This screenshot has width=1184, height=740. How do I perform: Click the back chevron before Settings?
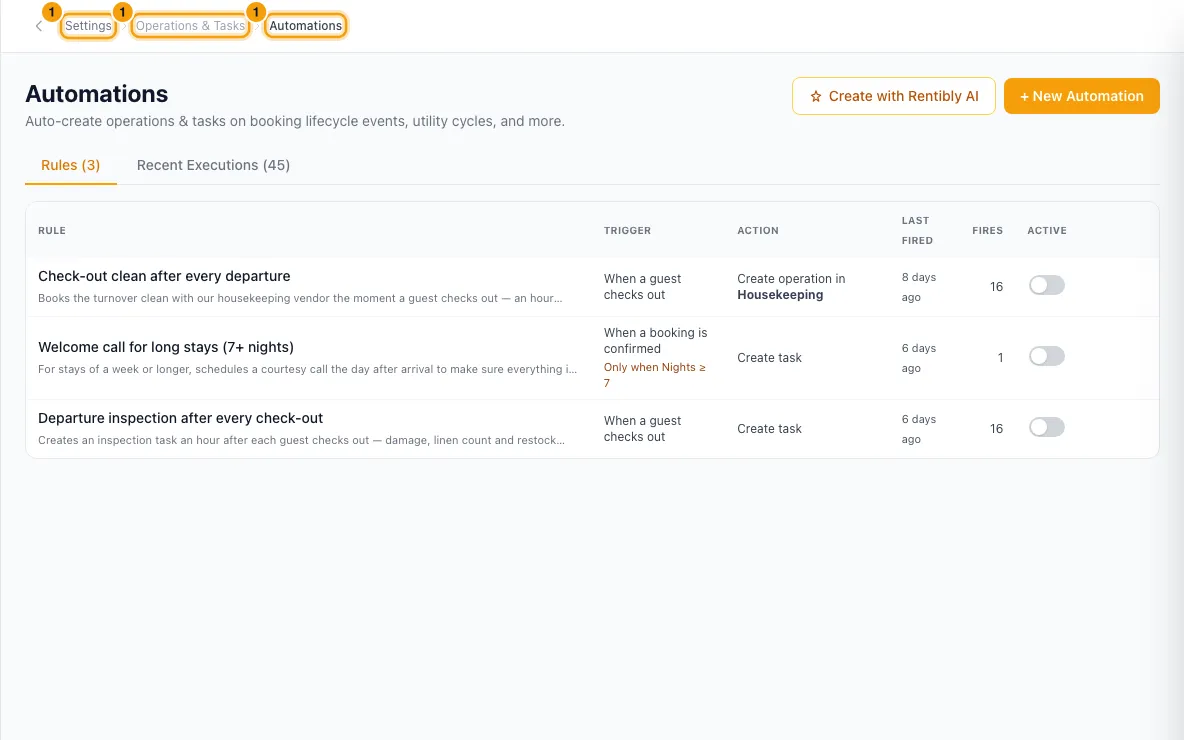pos(39,26)
